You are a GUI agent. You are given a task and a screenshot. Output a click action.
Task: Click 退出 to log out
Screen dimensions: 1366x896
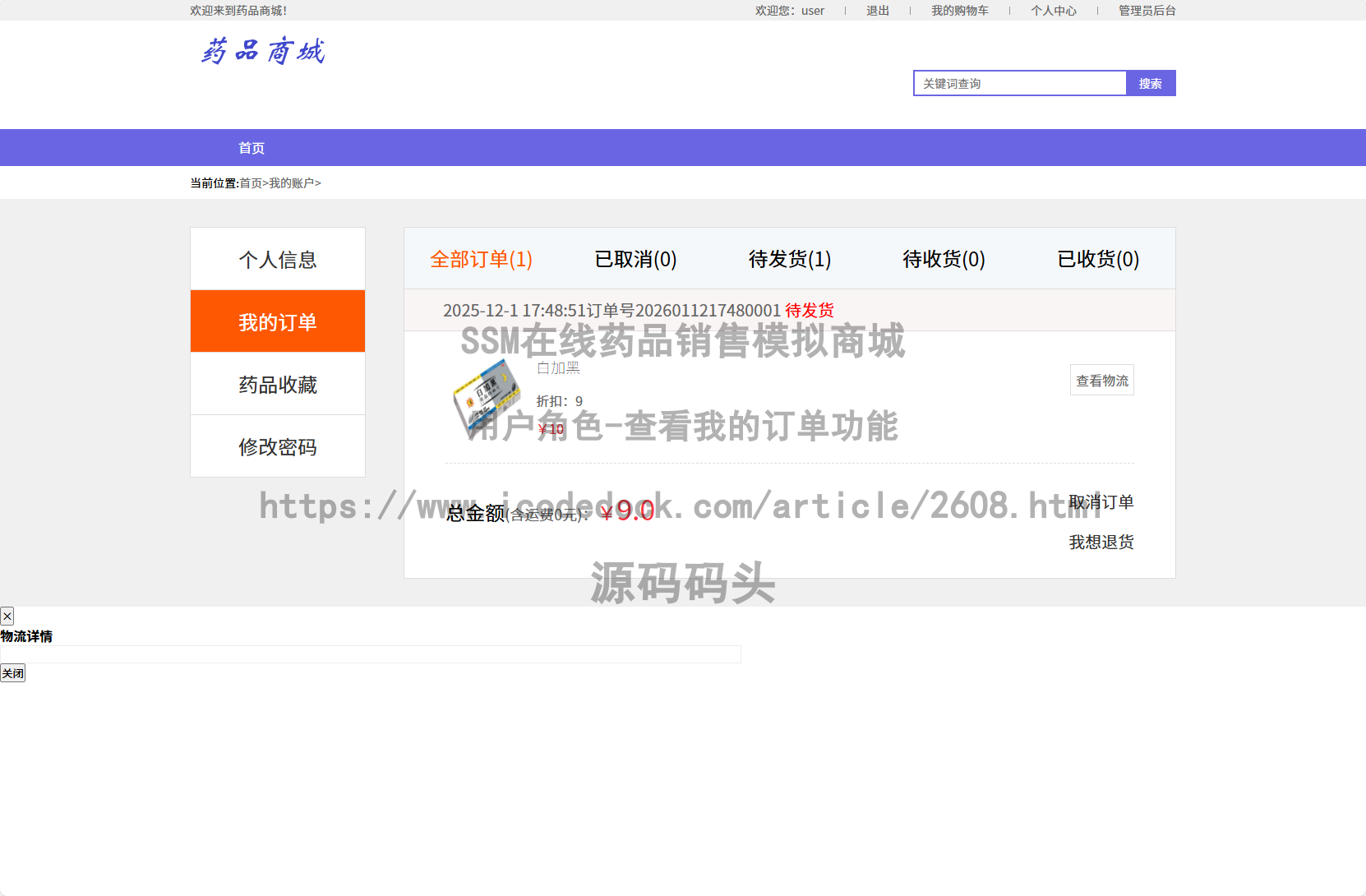(x=877, y=10)
